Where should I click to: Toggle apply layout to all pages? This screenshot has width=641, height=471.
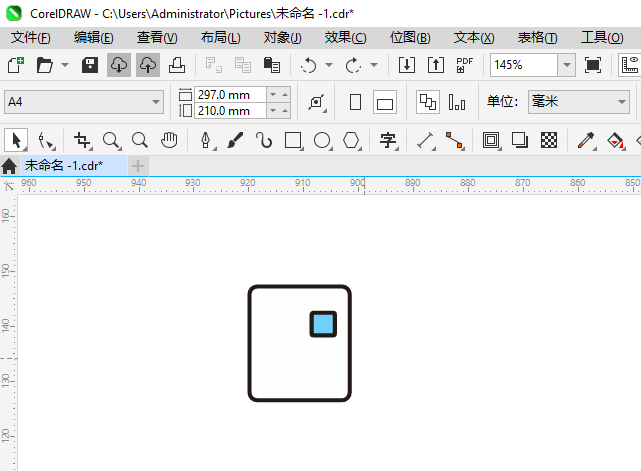click(428, 102)
